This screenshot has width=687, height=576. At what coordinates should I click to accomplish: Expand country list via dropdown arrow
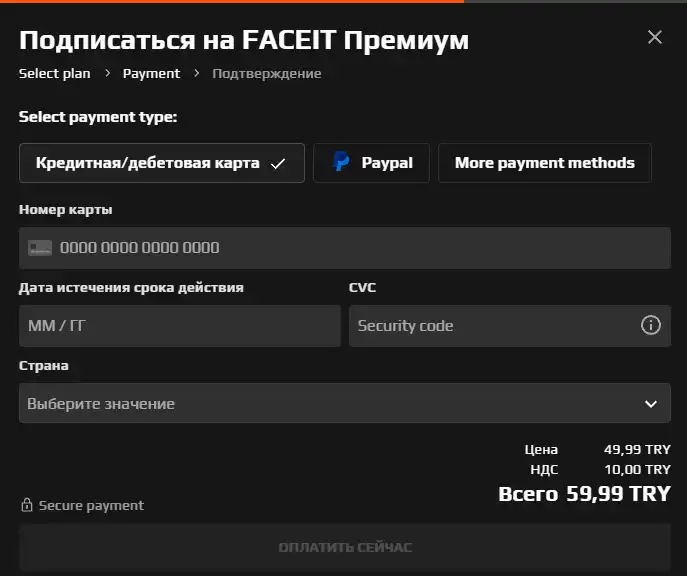[x=651, y=403]
